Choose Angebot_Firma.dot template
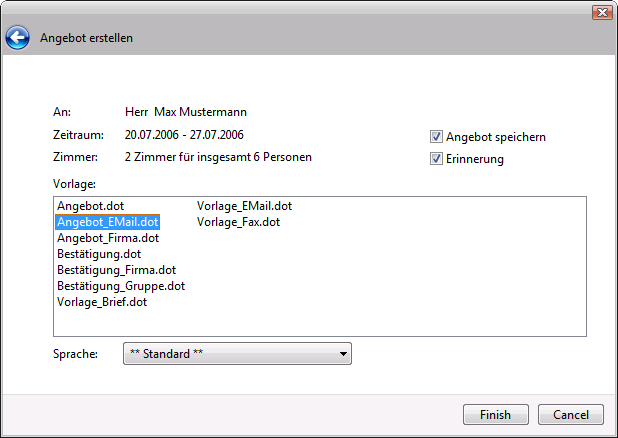 tap(108, 238)
